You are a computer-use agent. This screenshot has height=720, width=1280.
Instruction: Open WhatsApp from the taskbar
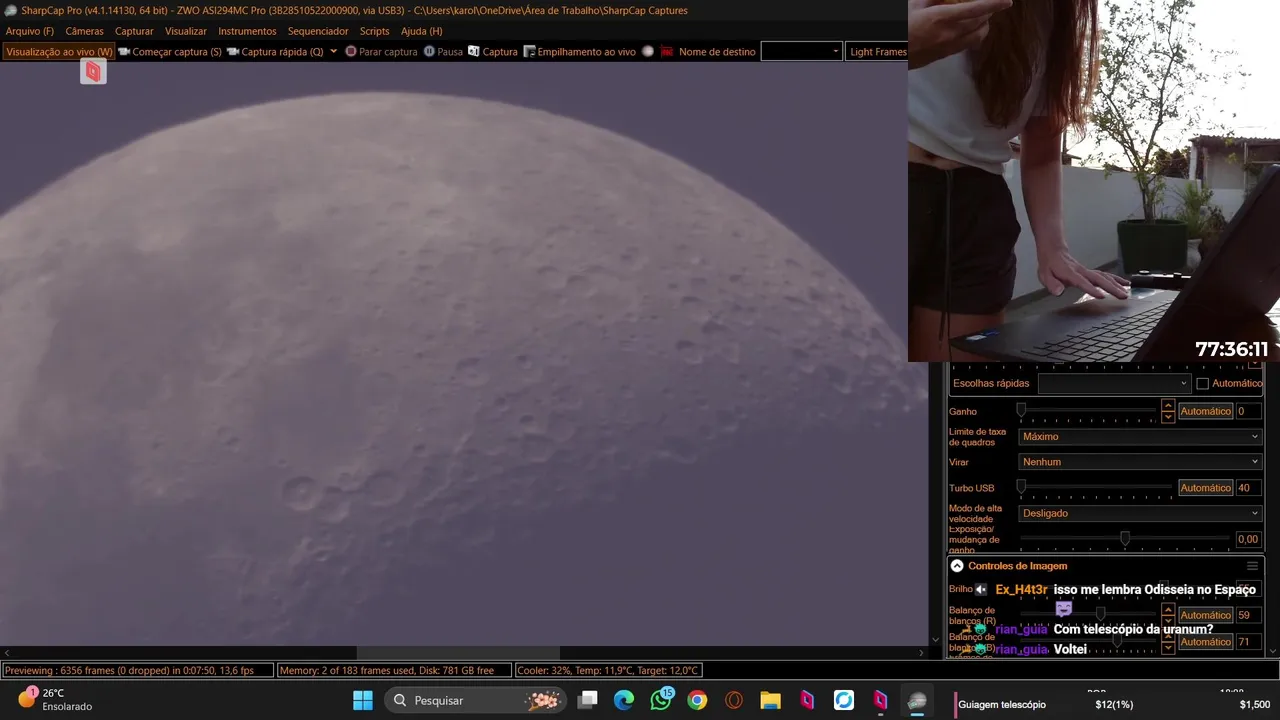click(x=661, y=700)
